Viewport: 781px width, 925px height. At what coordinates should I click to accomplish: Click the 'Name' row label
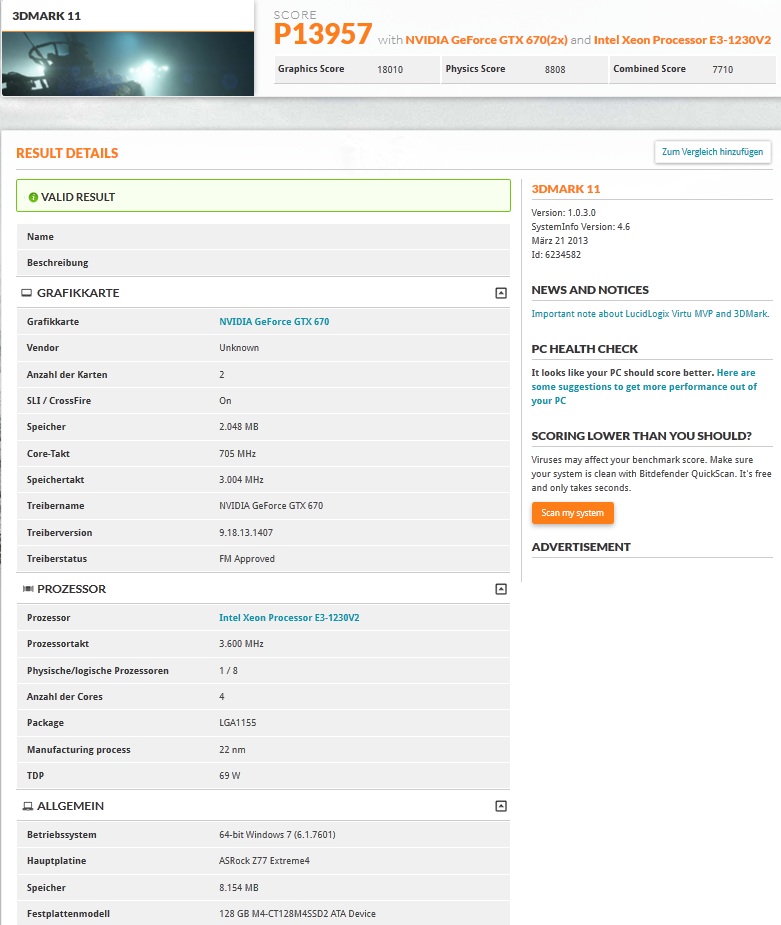click(40, 237)
